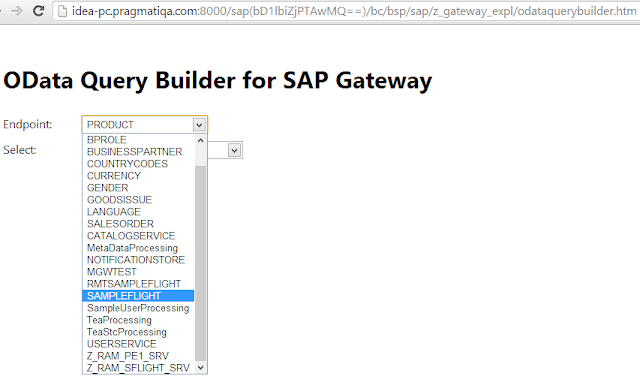Pick Z_RAM_SFLIGHT_SRV endpoint option
640x385 pixels.
138,368
